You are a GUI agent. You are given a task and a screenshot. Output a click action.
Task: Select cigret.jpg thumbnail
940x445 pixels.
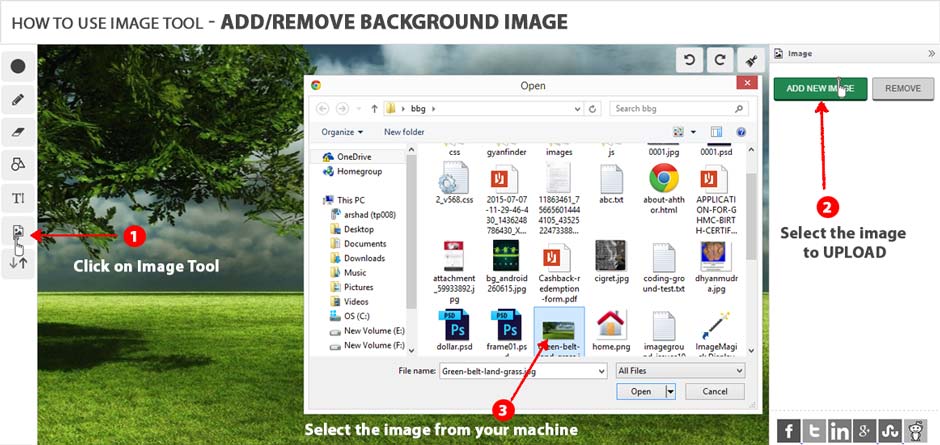611,261
